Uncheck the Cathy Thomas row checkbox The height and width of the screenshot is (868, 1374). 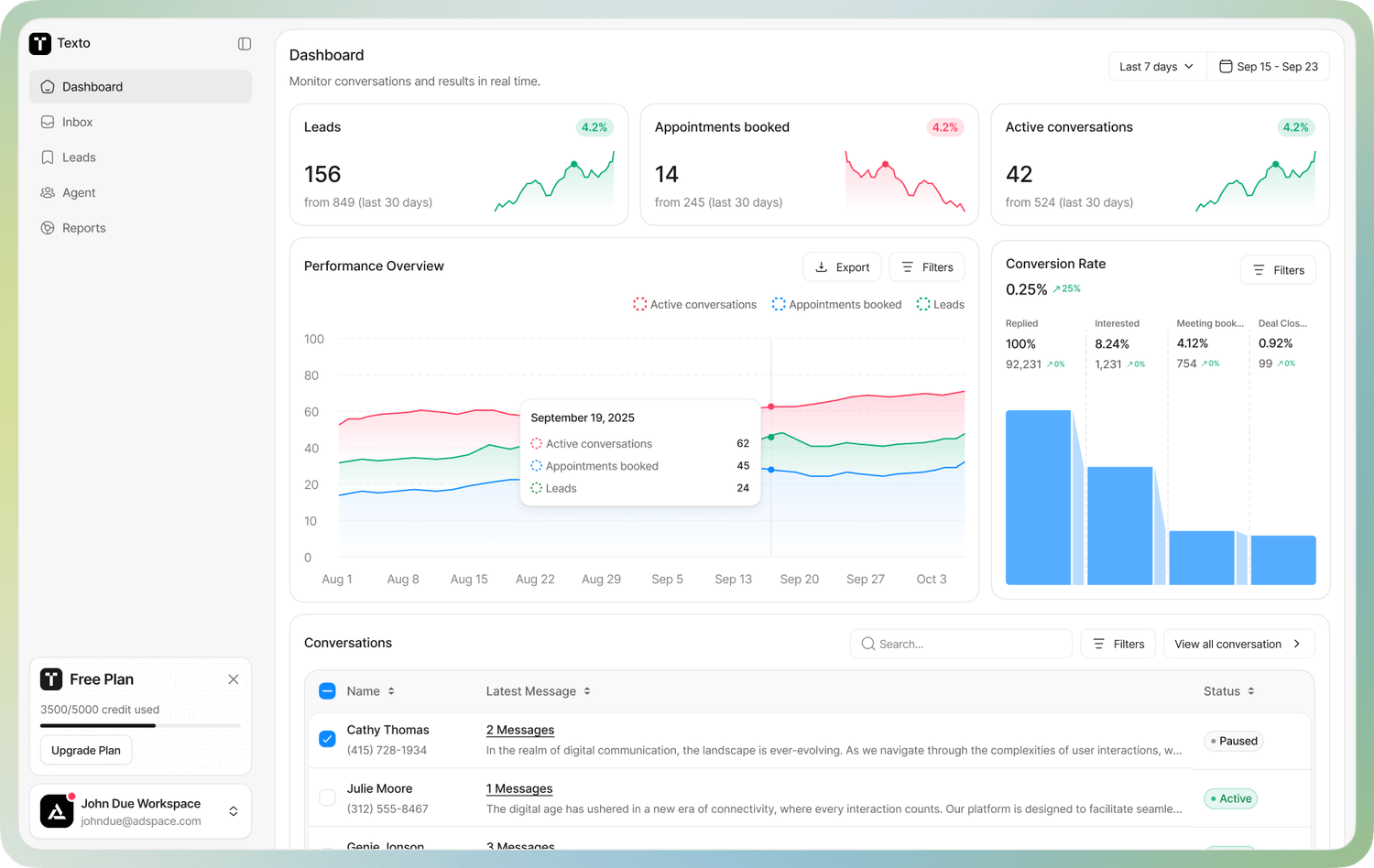[327, 739]
